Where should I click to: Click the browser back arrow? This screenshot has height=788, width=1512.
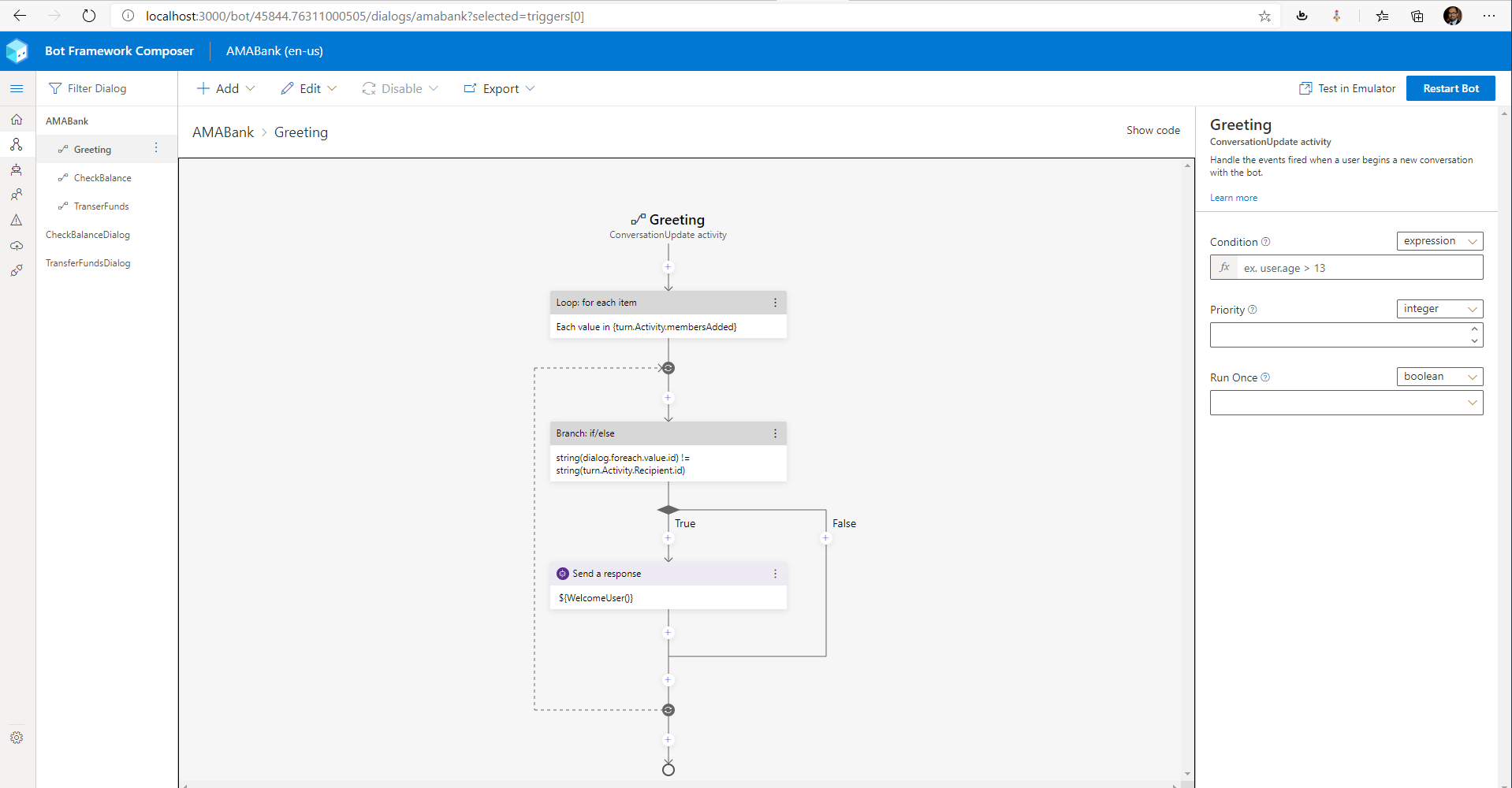20,16
